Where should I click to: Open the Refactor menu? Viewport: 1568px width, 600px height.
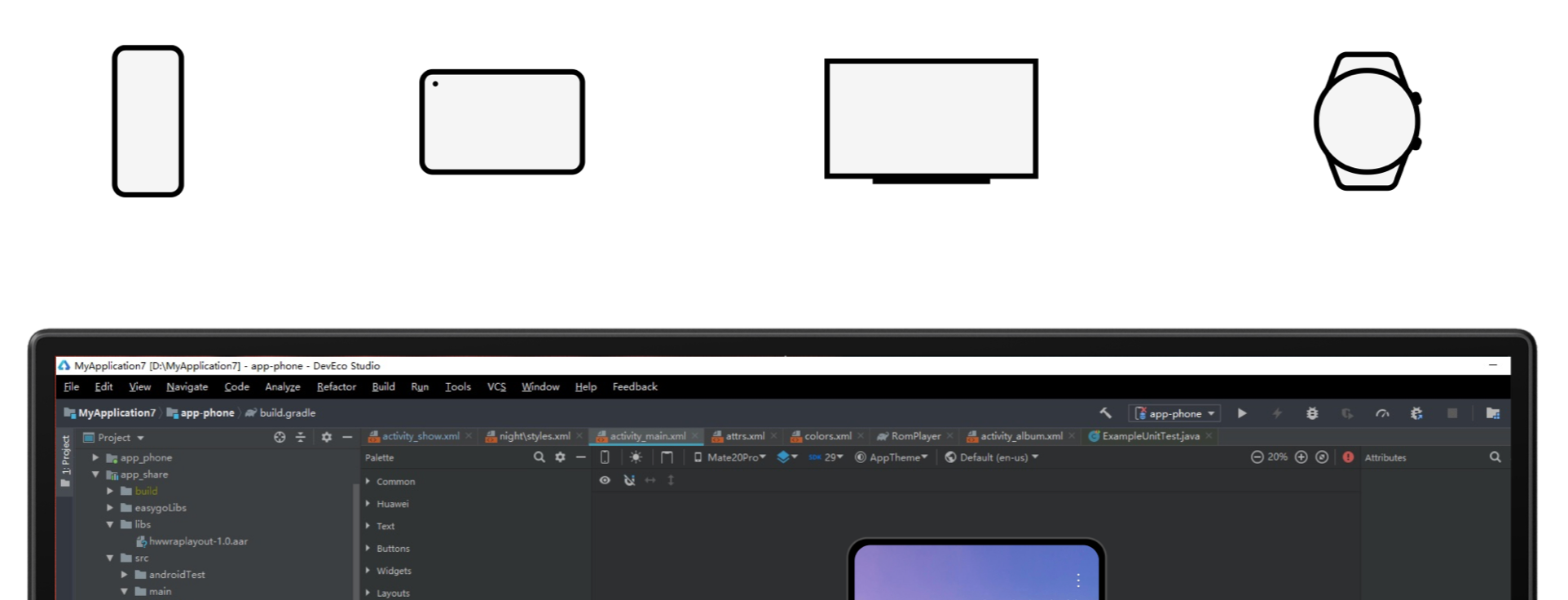336,387
